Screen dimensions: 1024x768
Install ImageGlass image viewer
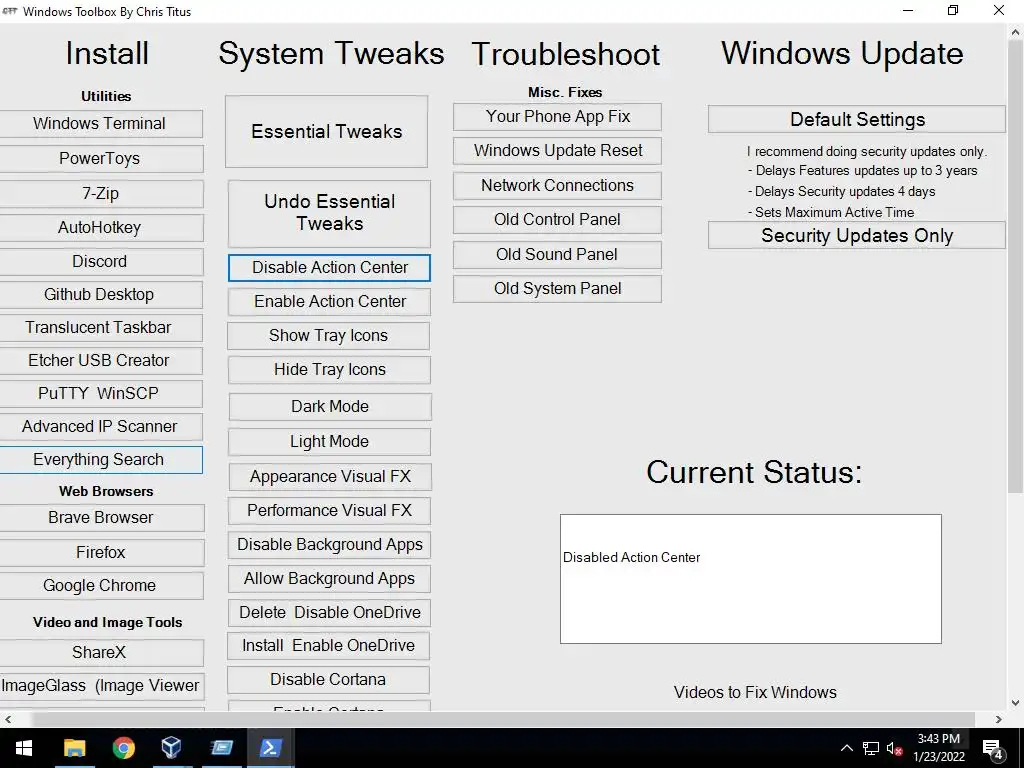point(101,686)
